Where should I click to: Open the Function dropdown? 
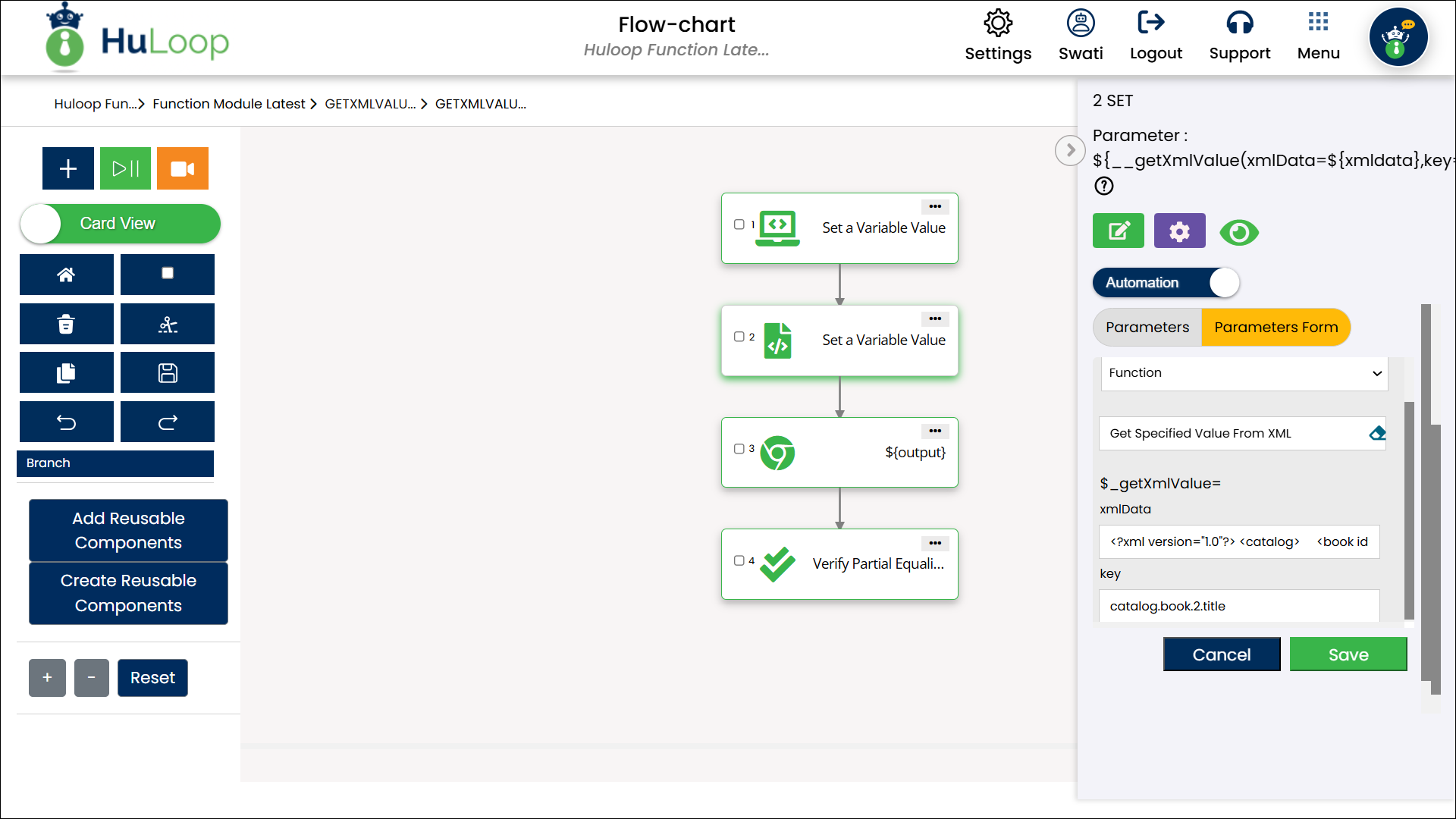click(1244, 373)
